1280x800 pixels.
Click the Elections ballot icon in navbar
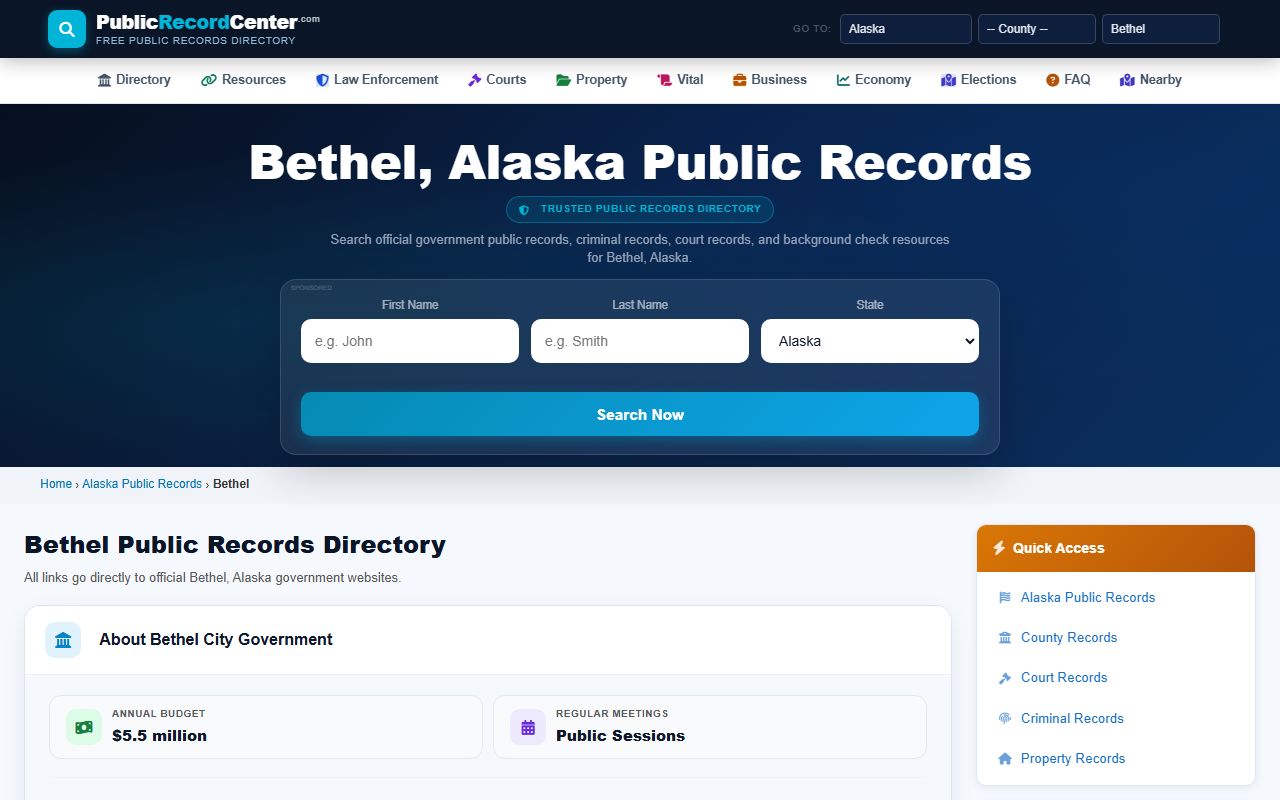[949, 80]
